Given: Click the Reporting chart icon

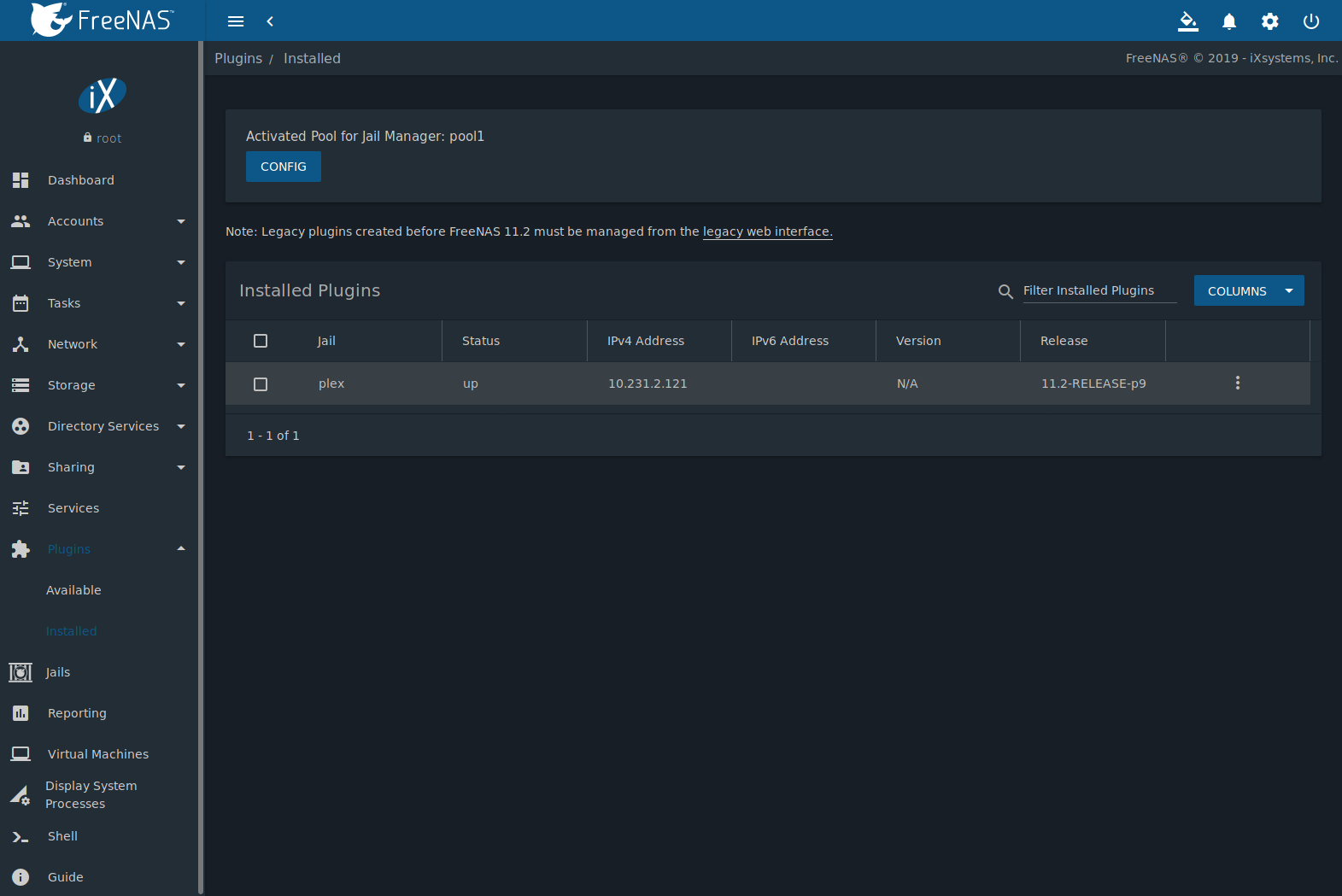Looking at the screenshot, I should [21, 713].
